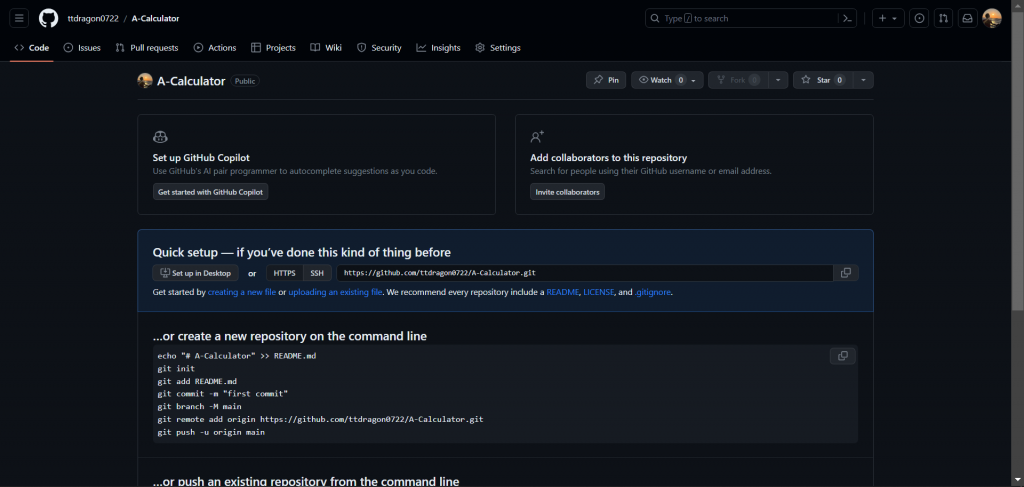
Task: Open the repository Settings tab
Action: click(x=498, y=48)
